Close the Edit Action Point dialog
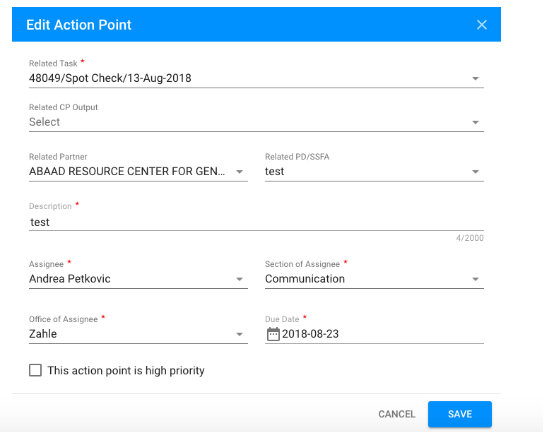The width and height of the screenshot is (543, 432). click(x=482, y=25)
